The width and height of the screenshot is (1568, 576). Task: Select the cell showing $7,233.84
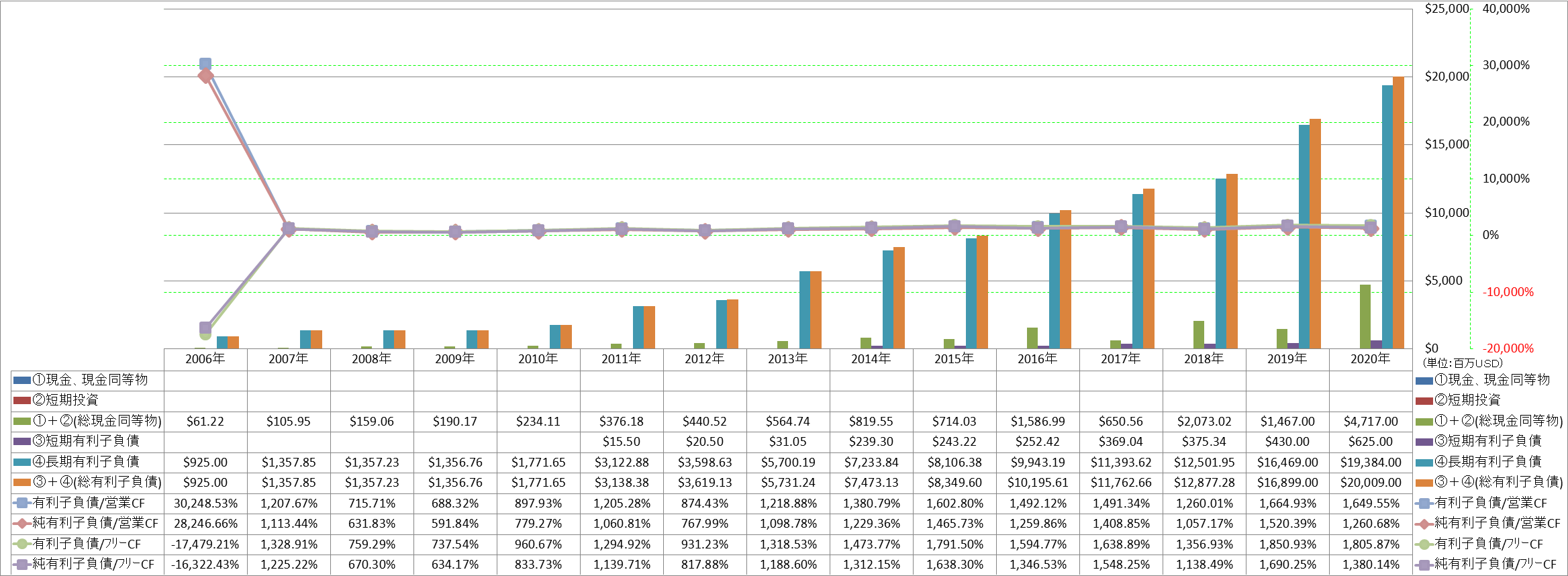(x=871, y=463)
